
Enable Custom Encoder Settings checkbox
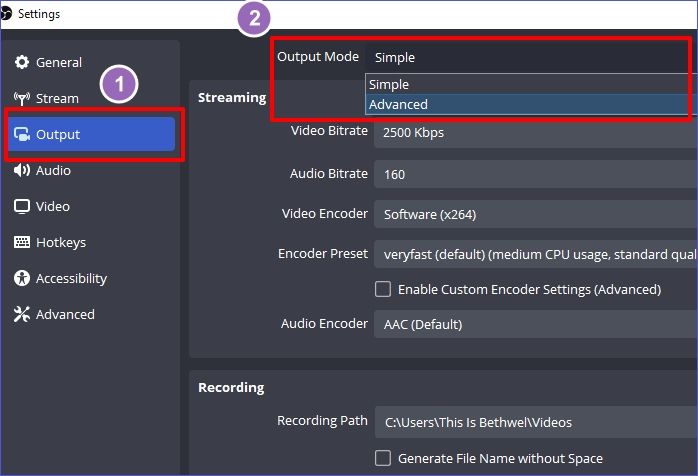pos(383,289)
